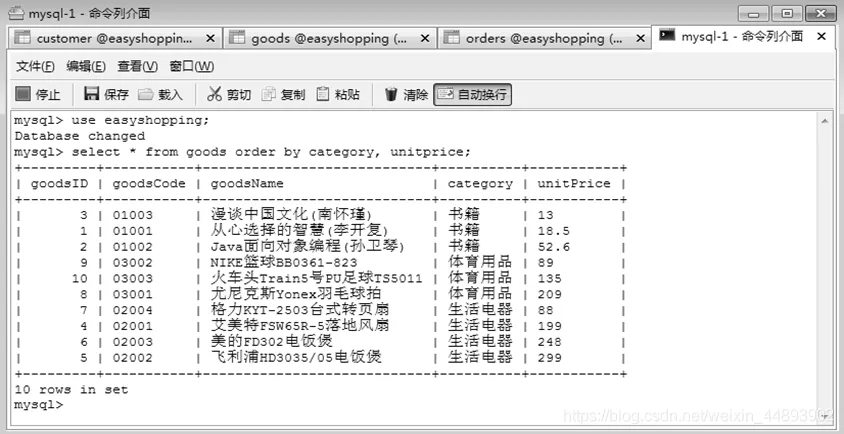Click the select * from goods query
Viewport: 844px width, 434px height.
click(x=271, y=152)
